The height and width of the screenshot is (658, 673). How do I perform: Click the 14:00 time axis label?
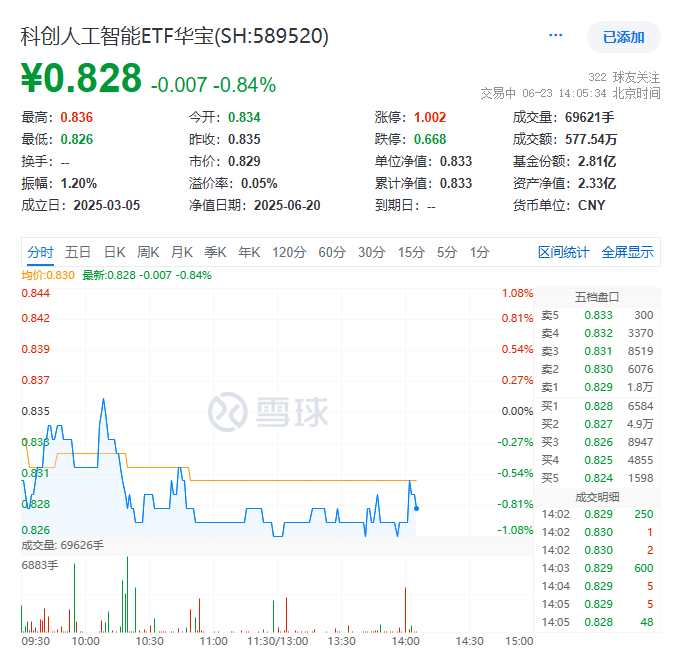pos(405,641)
